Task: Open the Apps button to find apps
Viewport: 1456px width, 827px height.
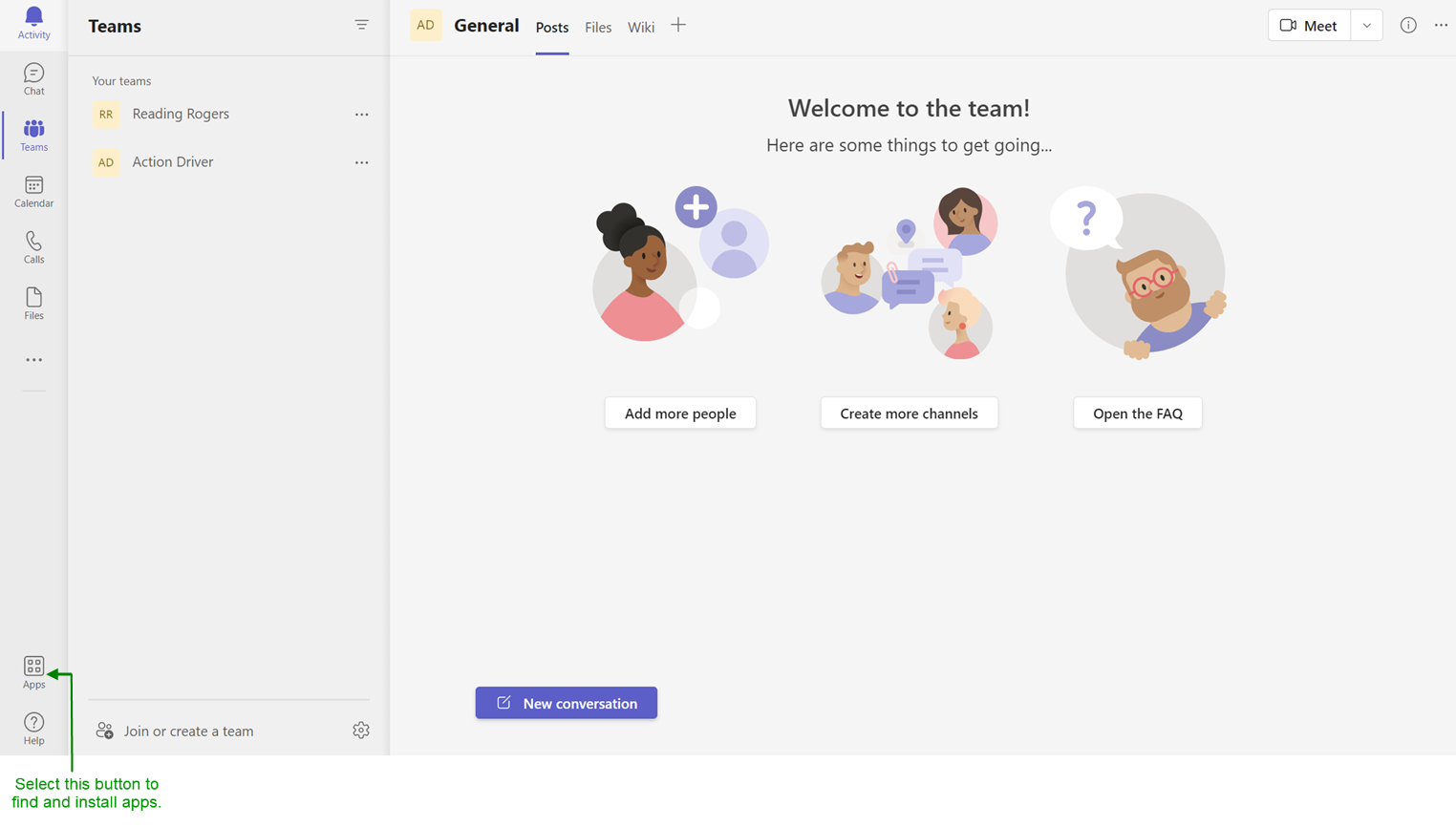Action: coord(33,669)
